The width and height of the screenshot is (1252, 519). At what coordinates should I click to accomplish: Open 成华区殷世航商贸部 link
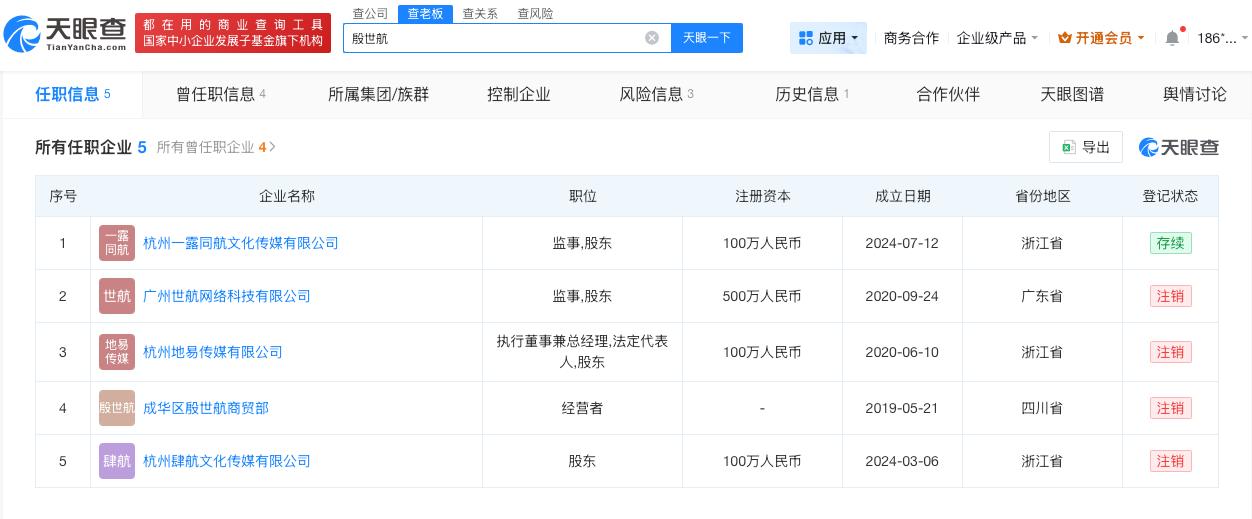(x=206, y=408)
